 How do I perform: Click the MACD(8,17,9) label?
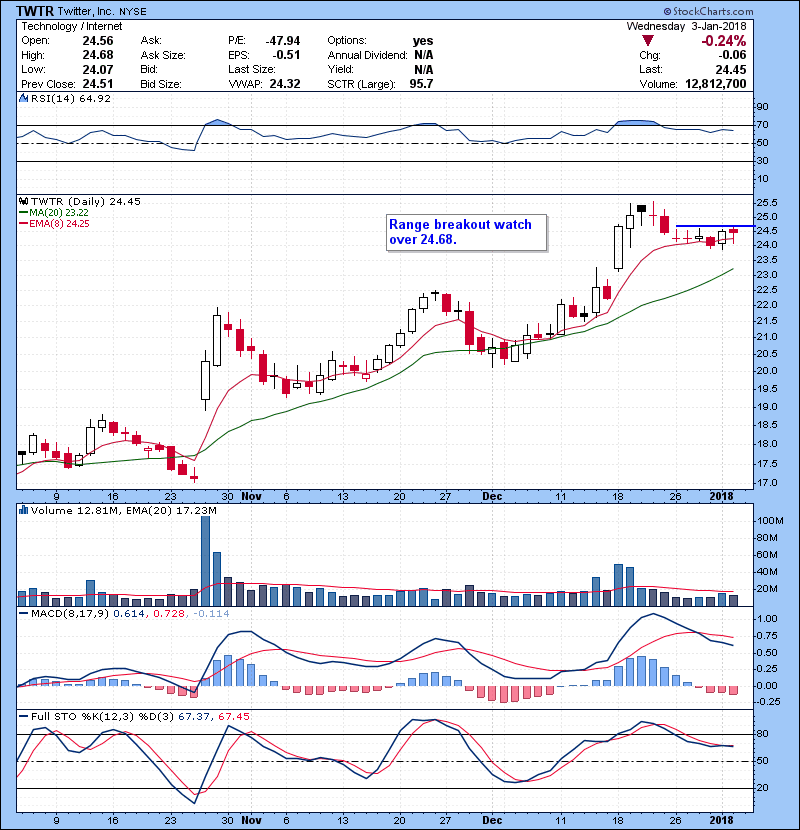point(70,614)
